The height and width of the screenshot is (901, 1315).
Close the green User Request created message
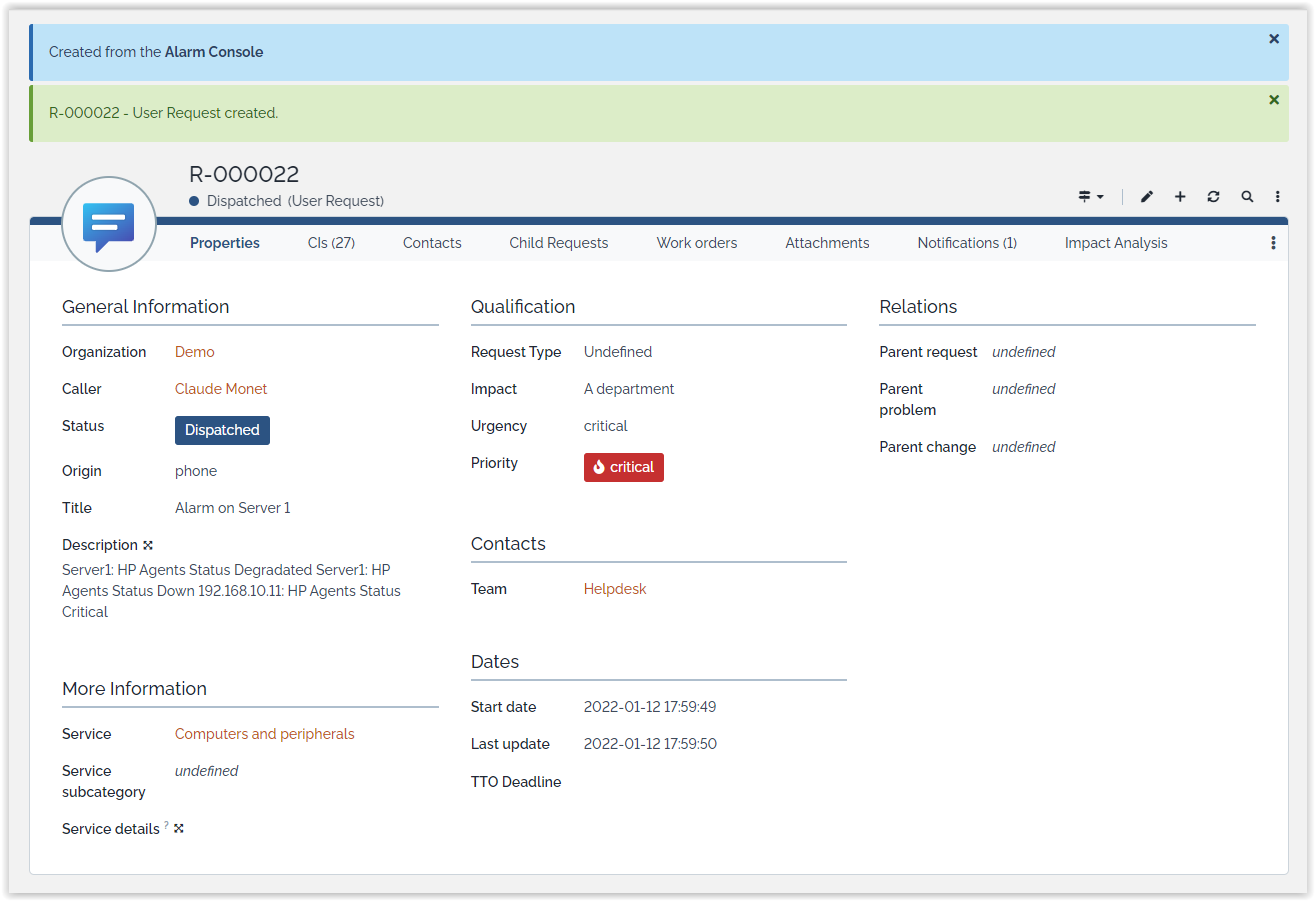(1274, 100)
